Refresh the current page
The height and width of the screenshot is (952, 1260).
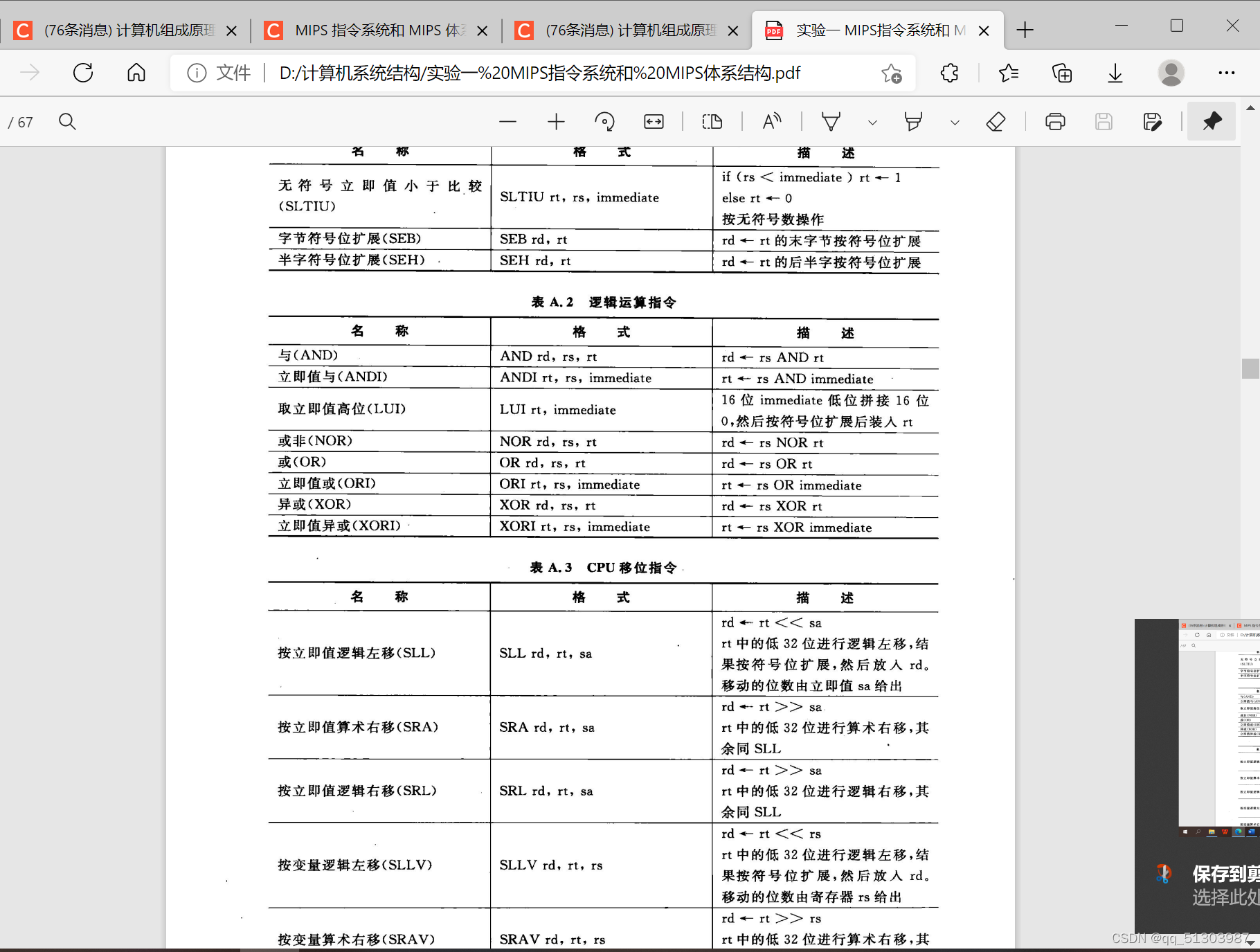point(83,73)
